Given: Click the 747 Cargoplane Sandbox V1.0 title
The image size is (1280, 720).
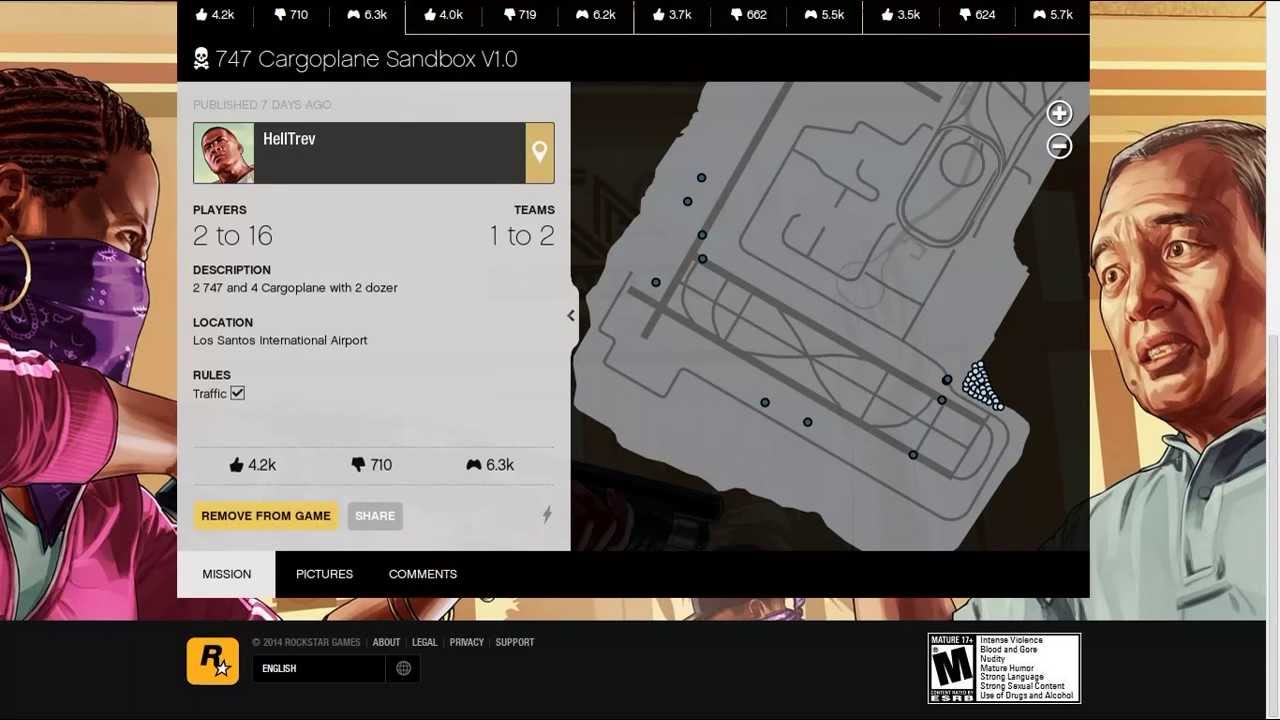Looking at the screenshot, I should point(366,59).
